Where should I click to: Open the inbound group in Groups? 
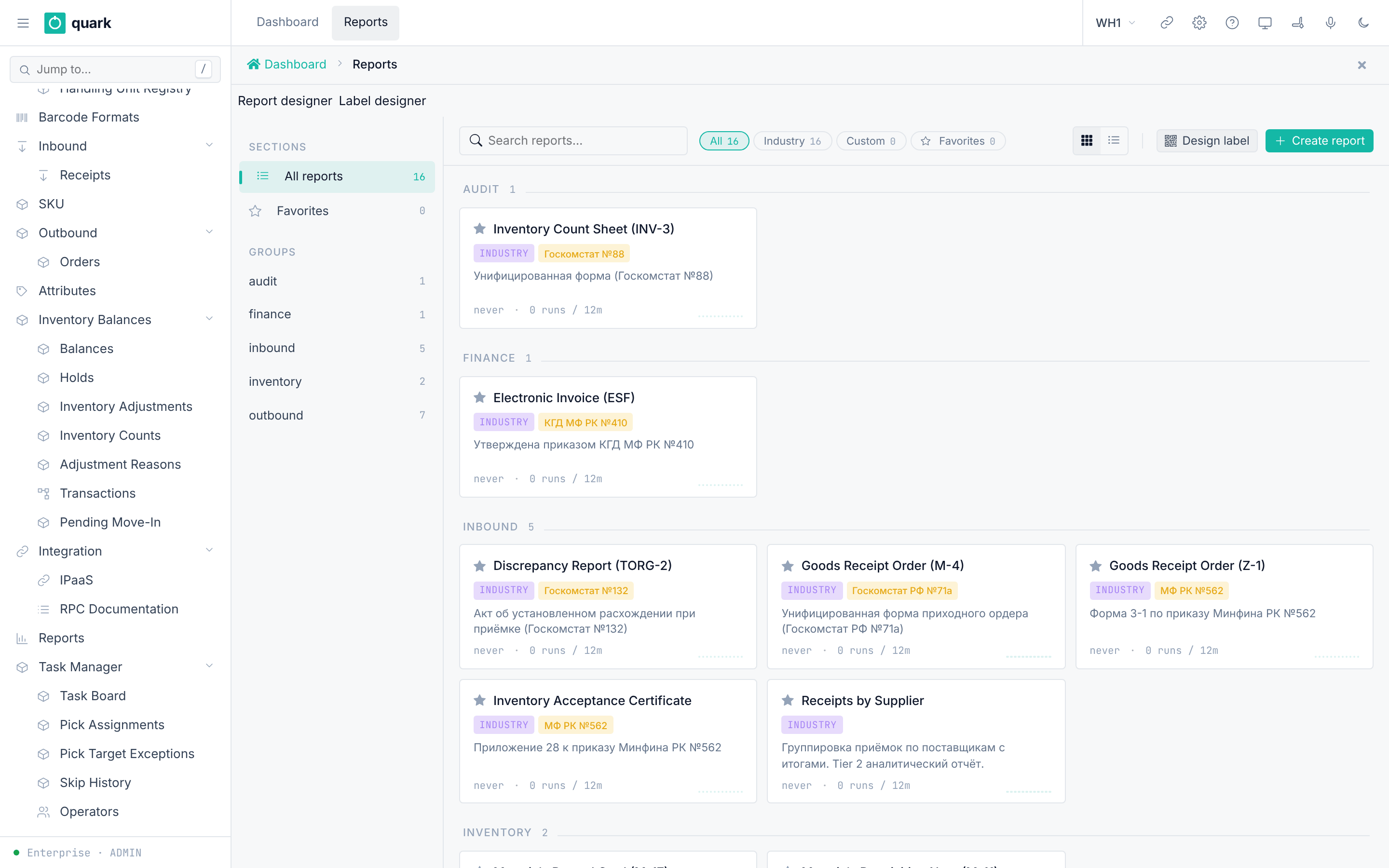336,348
